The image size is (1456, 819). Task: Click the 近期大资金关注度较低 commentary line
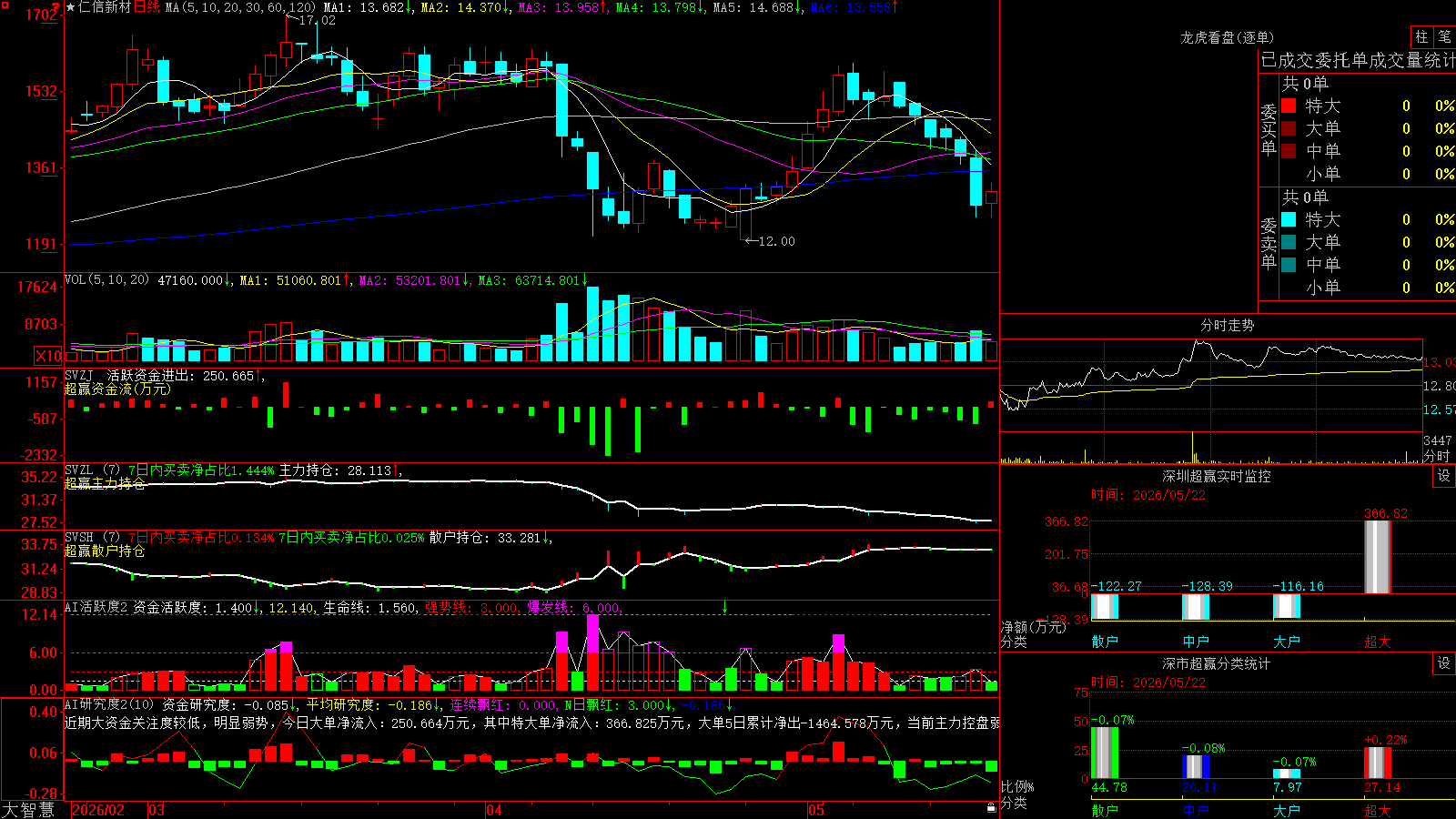pyautogui.click(x=532, y=723)
